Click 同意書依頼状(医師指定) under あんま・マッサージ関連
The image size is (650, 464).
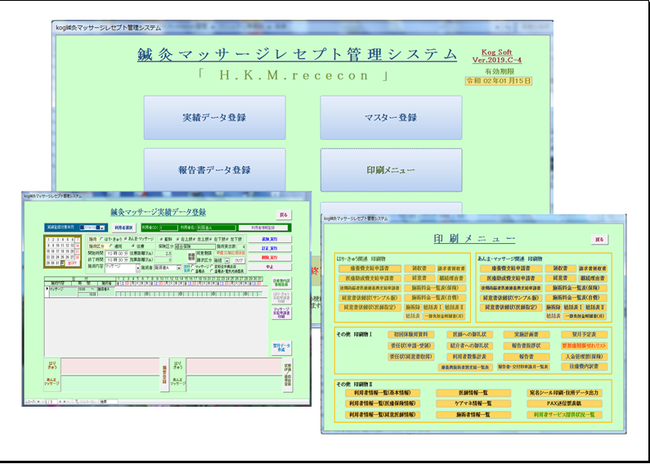coord(511,307)
